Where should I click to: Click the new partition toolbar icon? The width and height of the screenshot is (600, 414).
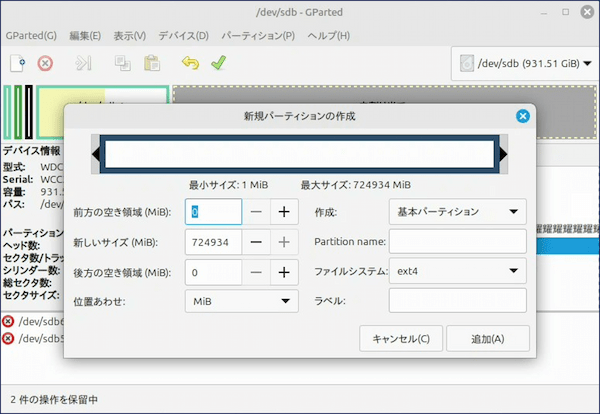pos(17,63)
